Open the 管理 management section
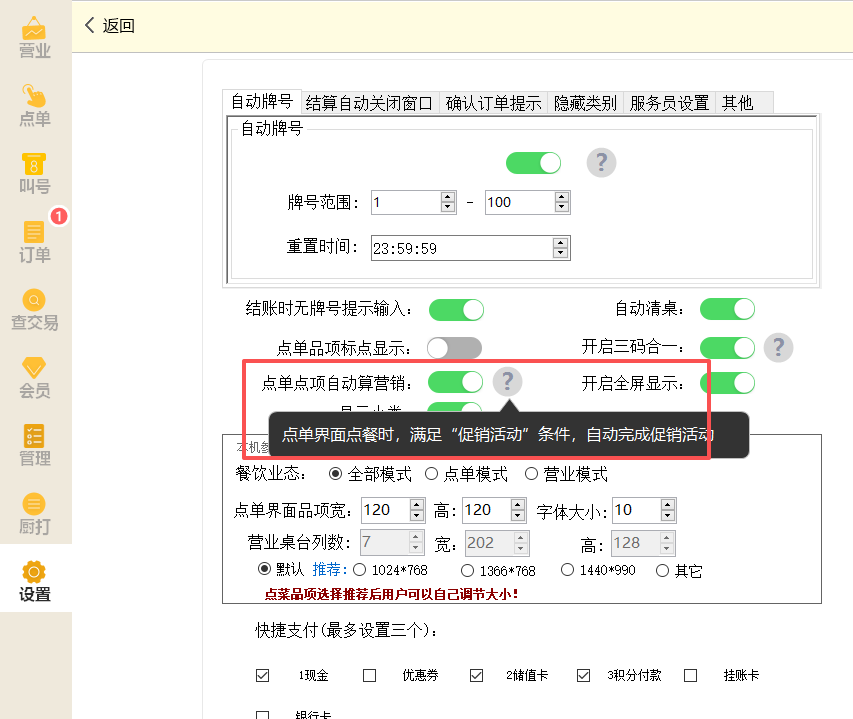Viewport: 853px width, 719px height. pos(35,445)
